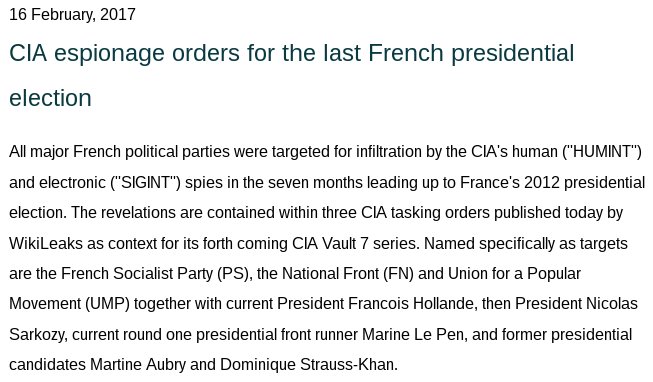This screenshot has height=382, width=653.
Task: Click the "National Front (FN)" text
Action: (348, 274)
